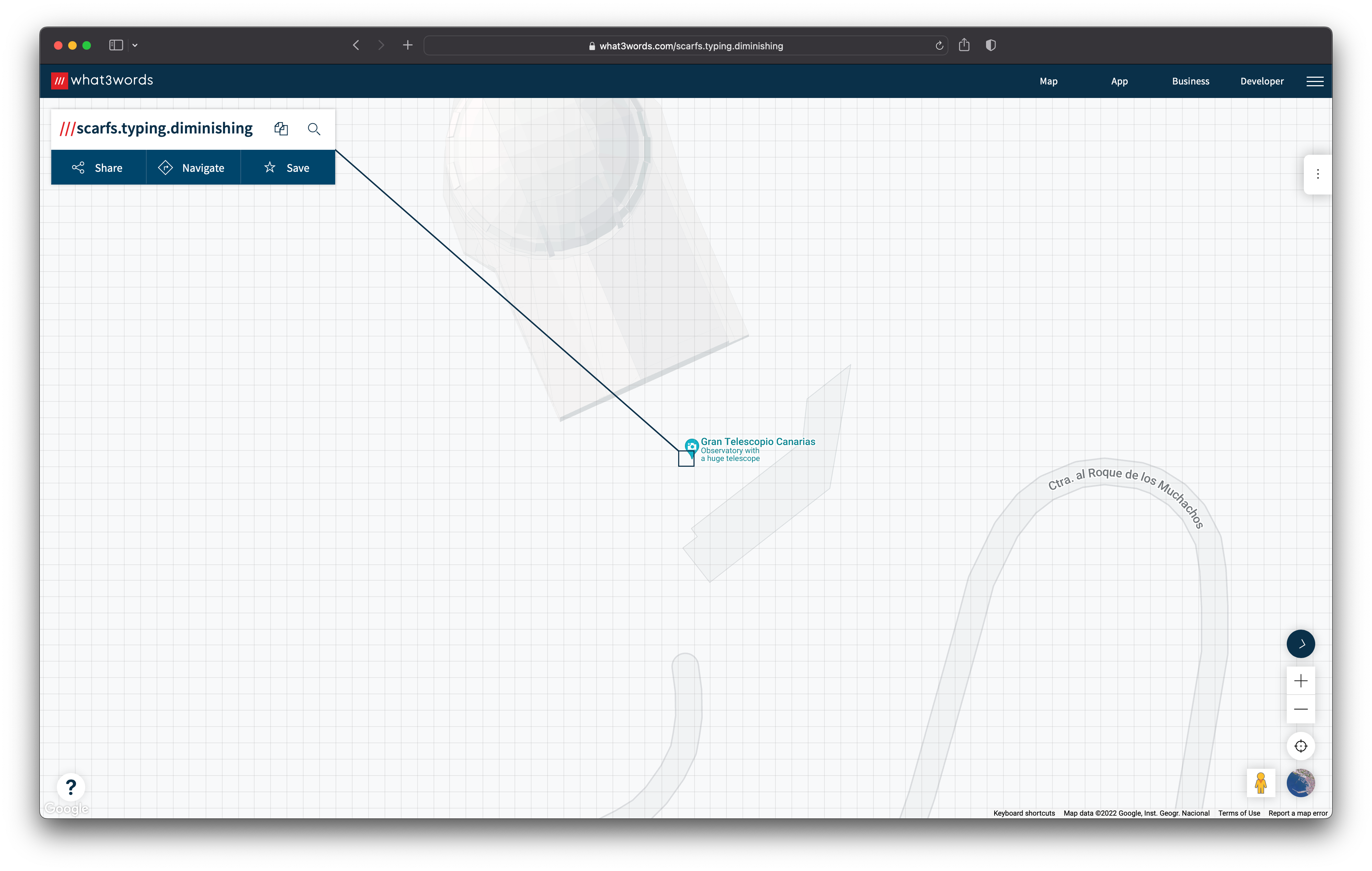
Task: Toggle the Safari sidebar
Action: pos(116,45)
